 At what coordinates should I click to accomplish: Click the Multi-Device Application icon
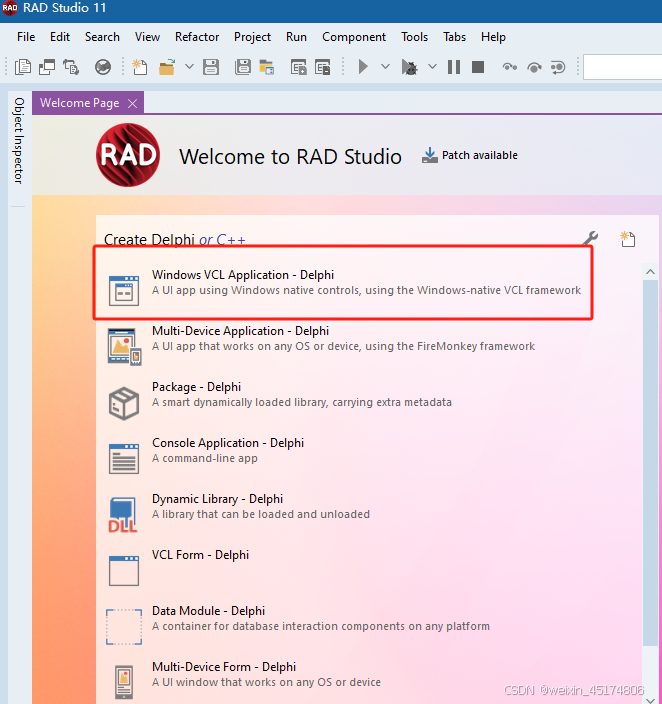coord(124,346)
